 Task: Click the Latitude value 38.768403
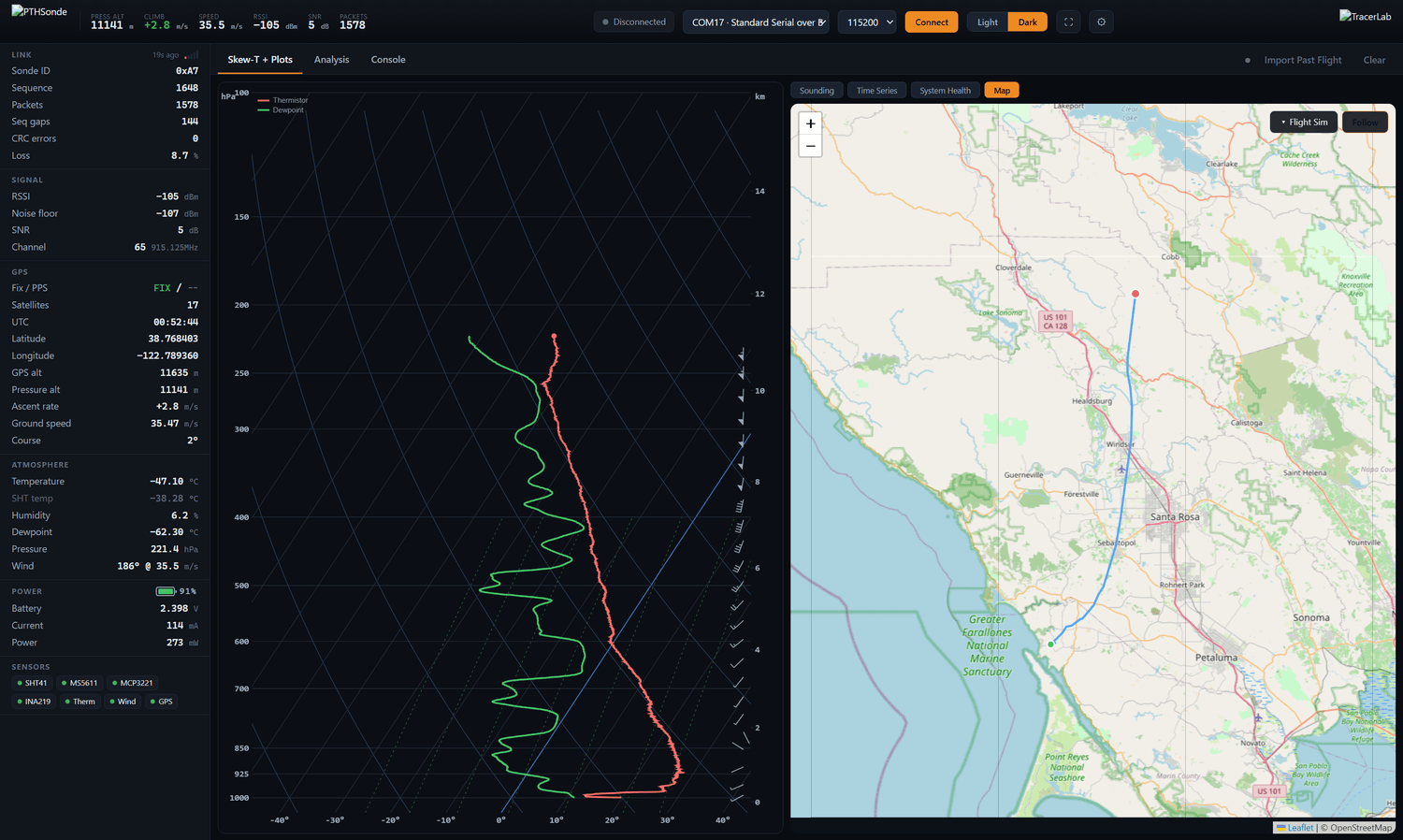(x=173, y=339)
